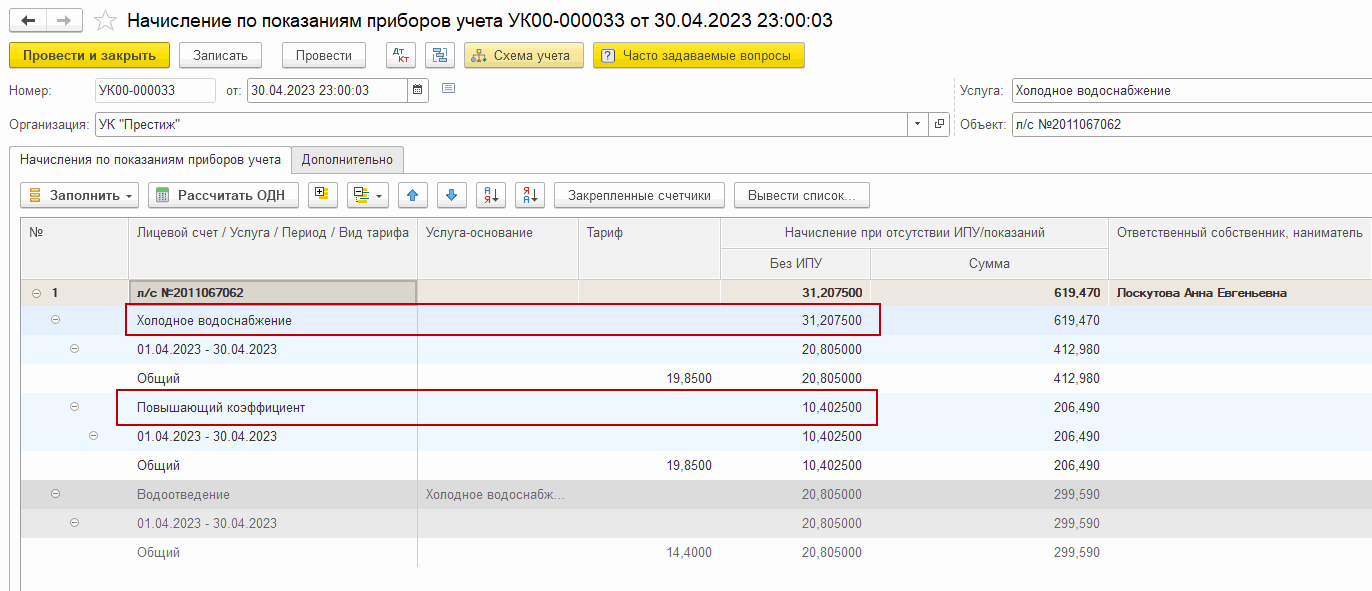
Task: Click the Ответственный собственник, наниматель header
Action: point(1240,247)
